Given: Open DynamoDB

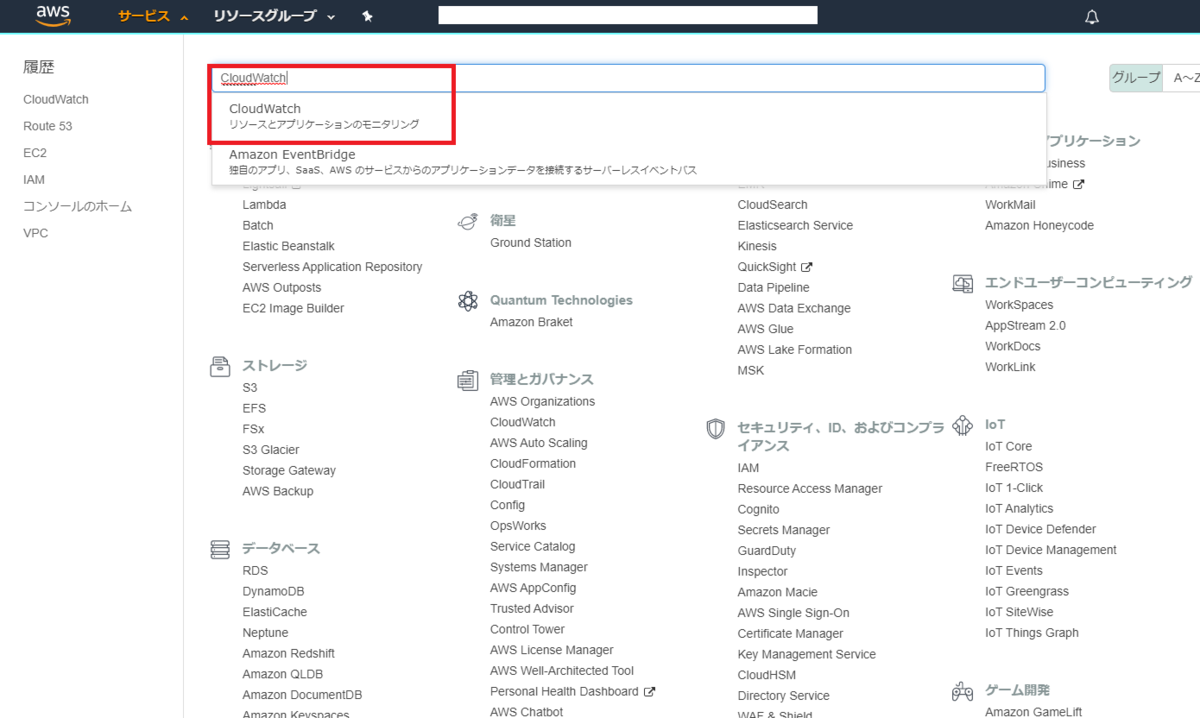Looking at the screenshot, I should click(273, 591).
